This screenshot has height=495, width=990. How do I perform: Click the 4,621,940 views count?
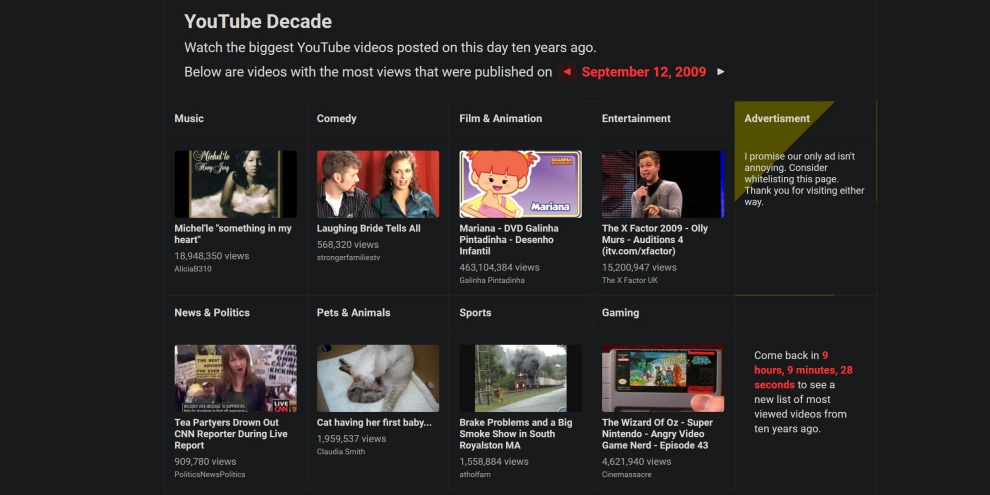[x=636, y=462]
